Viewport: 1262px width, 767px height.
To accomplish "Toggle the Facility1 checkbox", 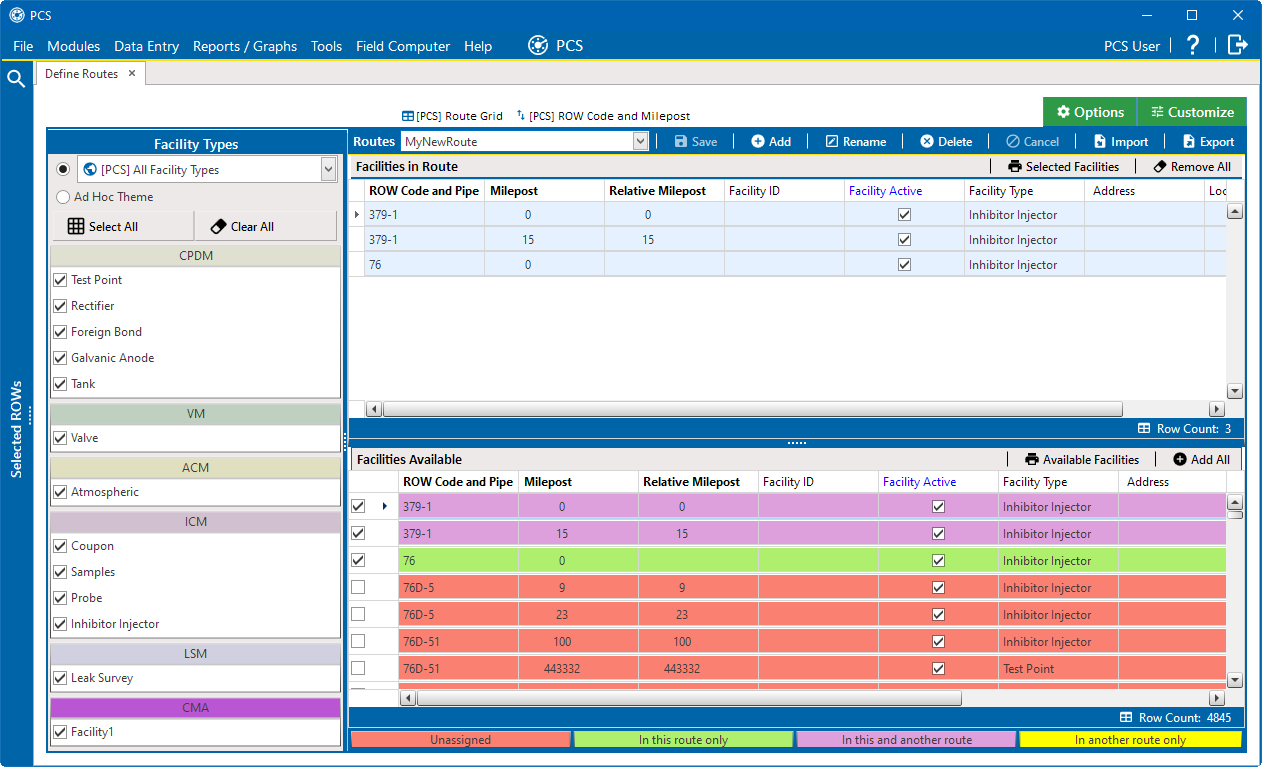I will point(60,732).
